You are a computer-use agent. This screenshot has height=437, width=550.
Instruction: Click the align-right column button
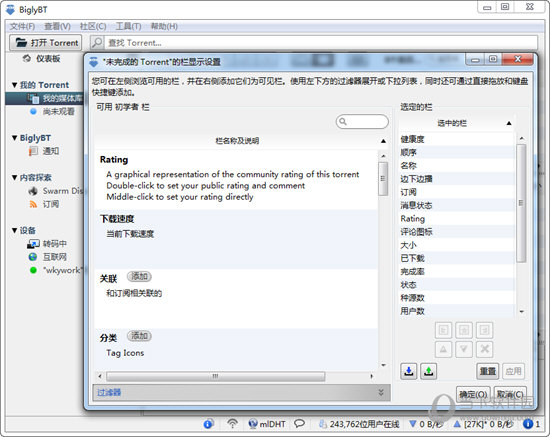[484, 330]
